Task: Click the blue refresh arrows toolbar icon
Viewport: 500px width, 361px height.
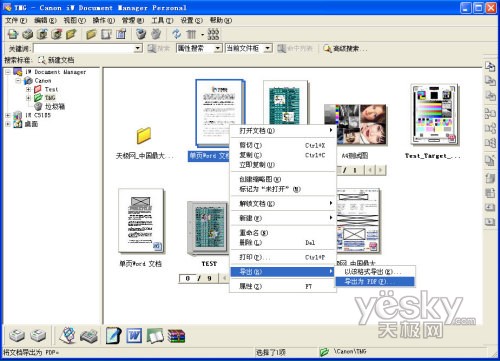Action: click(x=176, y=34)
